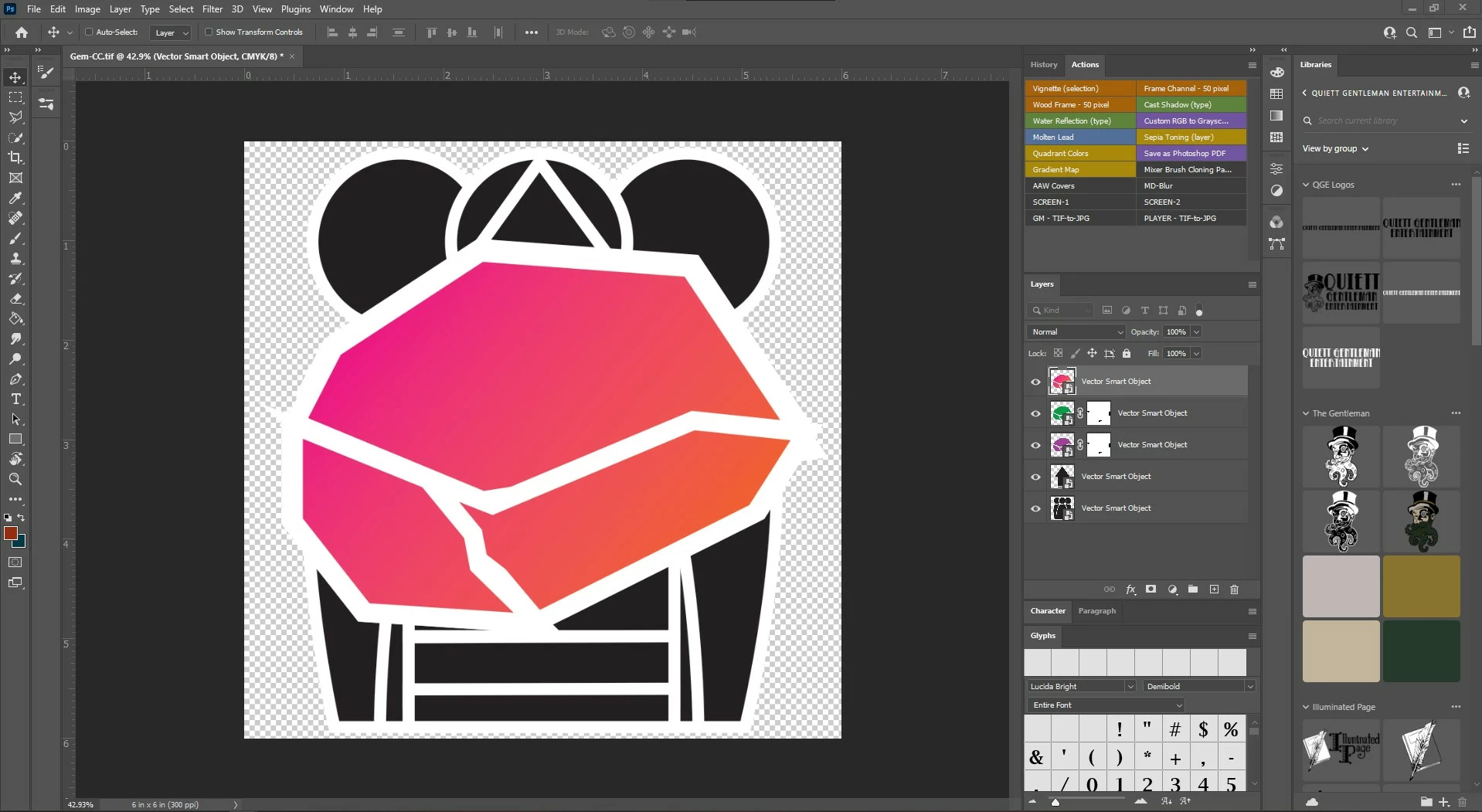Run the Save as Photoshop PDF action
1482x812 pixels.
click(1191, 154)
